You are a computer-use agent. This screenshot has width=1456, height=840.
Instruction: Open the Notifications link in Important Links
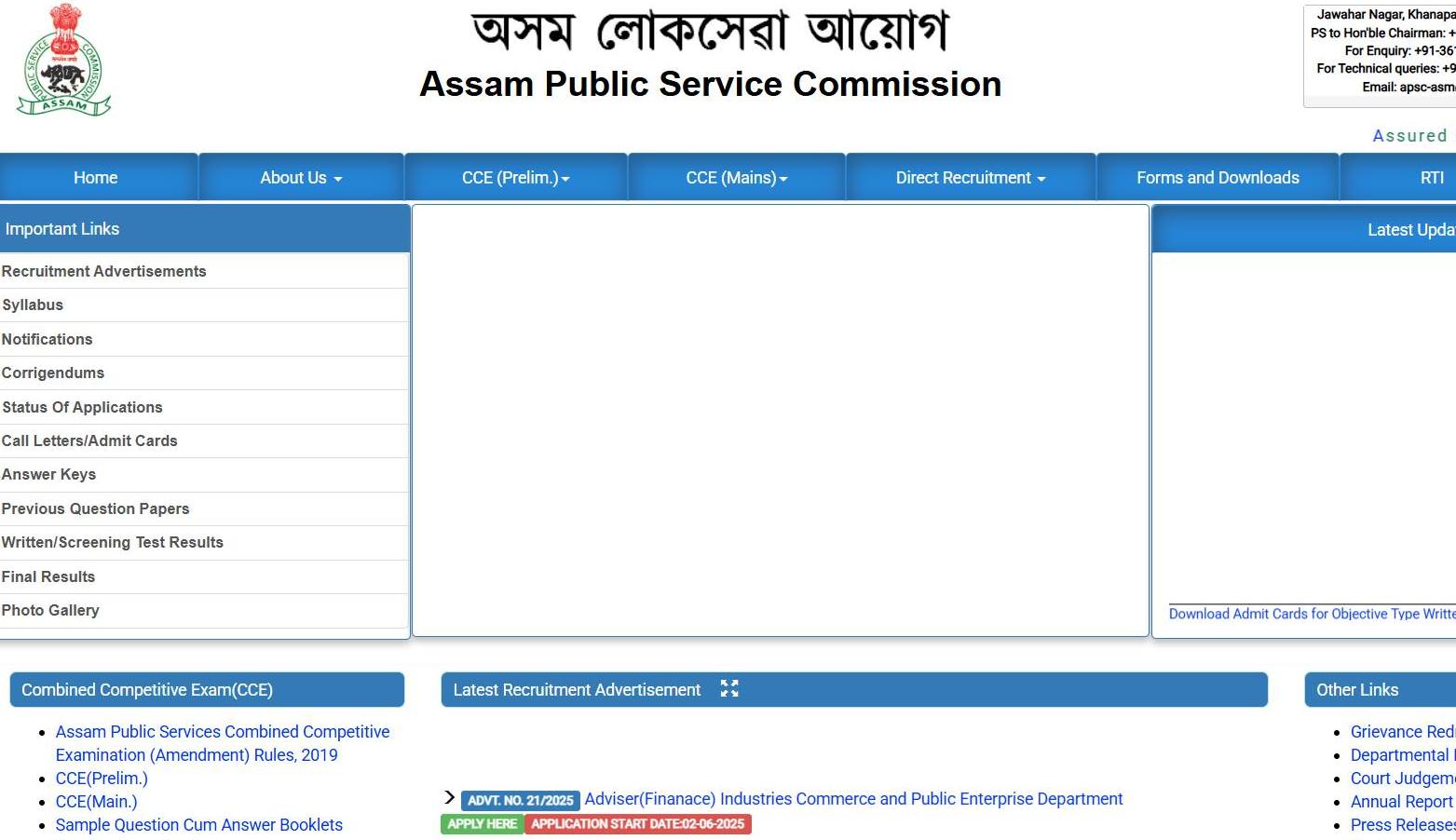click(48, 339)
